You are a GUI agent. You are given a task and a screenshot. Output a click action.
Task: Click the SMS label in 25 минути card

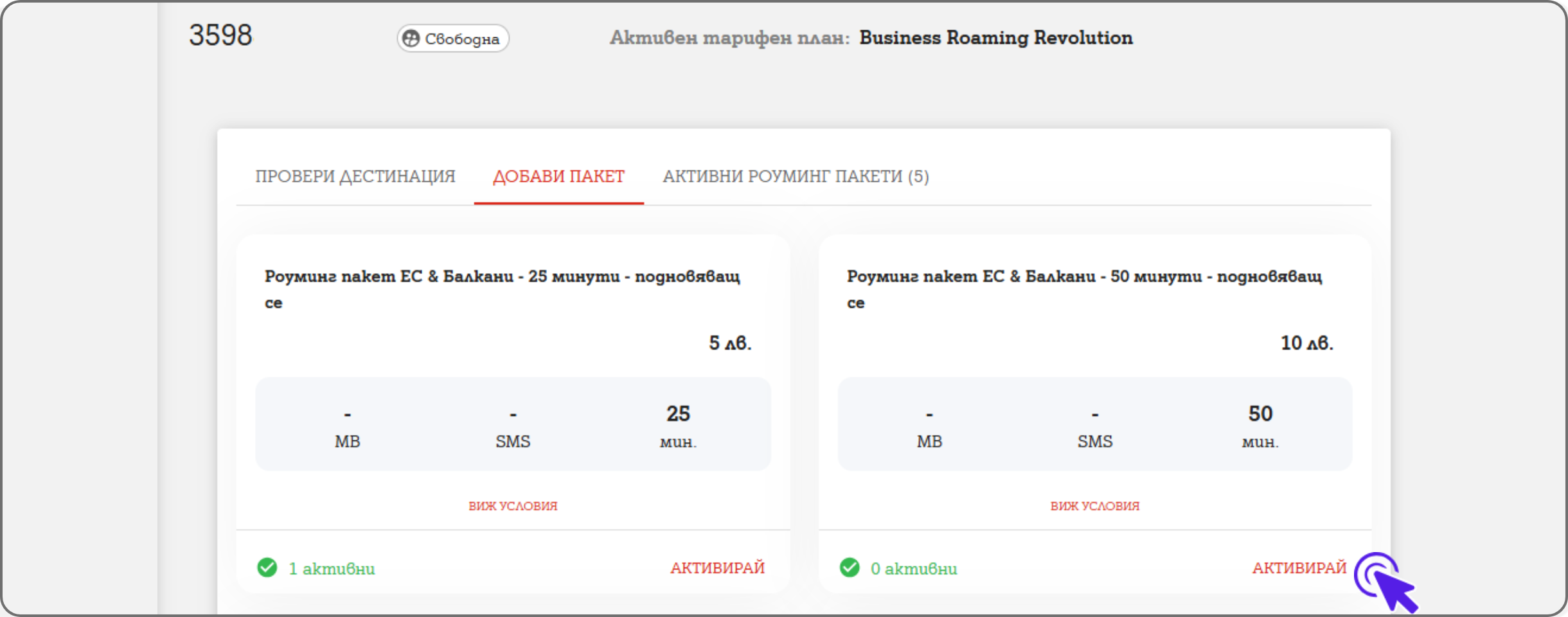(513, 442)
